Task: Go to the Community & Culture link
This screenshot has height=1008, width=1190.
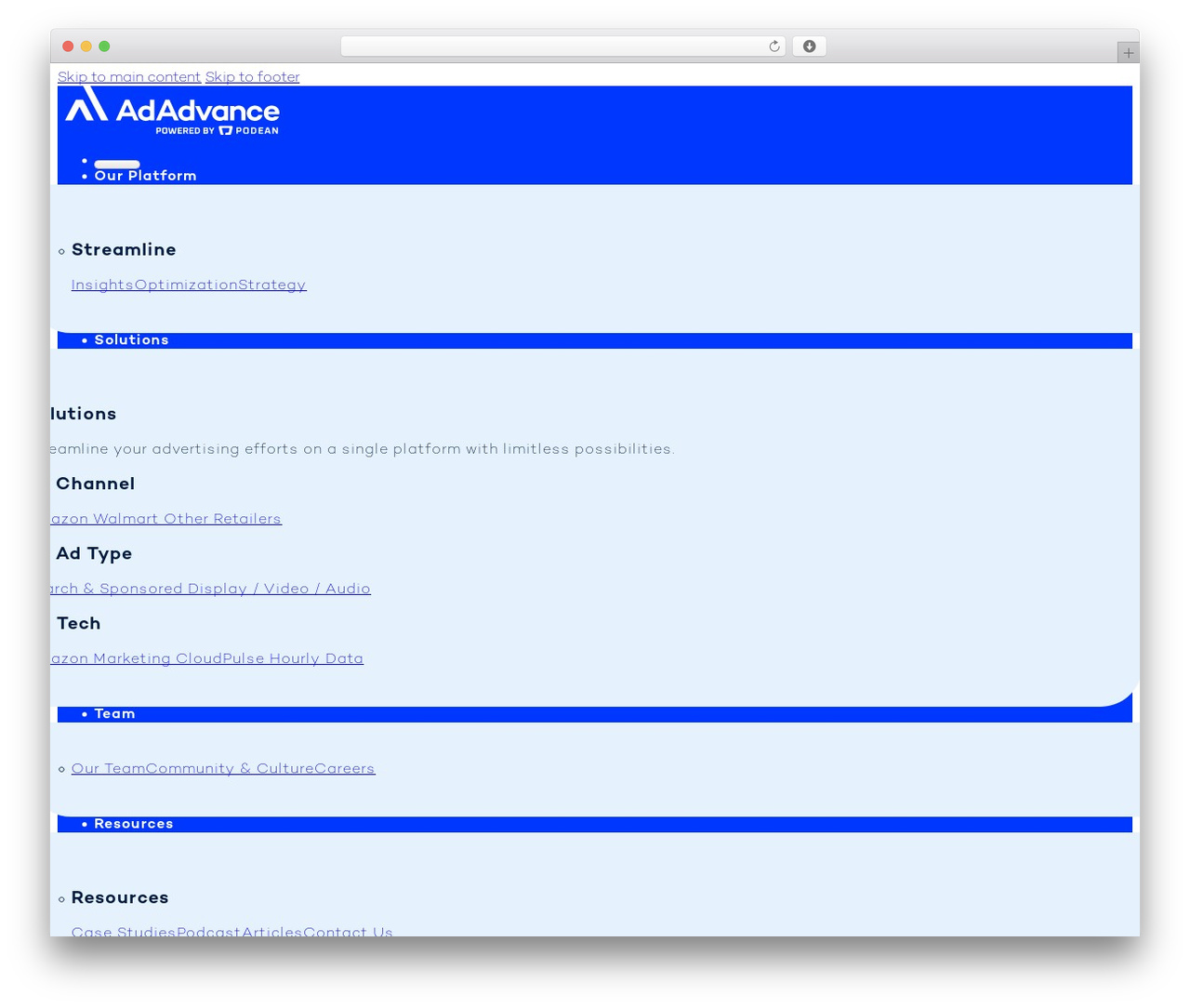Action: tap(230, 769)
